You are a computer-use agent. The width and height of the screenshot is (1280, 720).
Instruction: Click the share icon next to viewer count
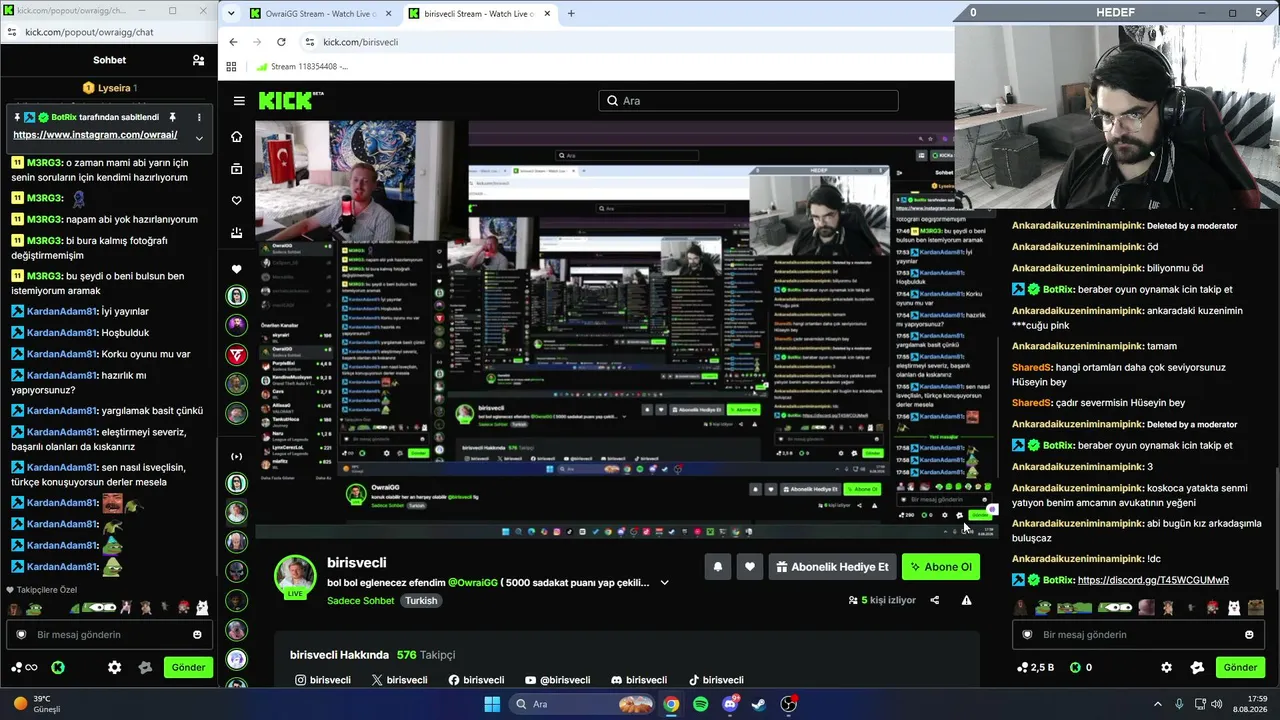935,600
